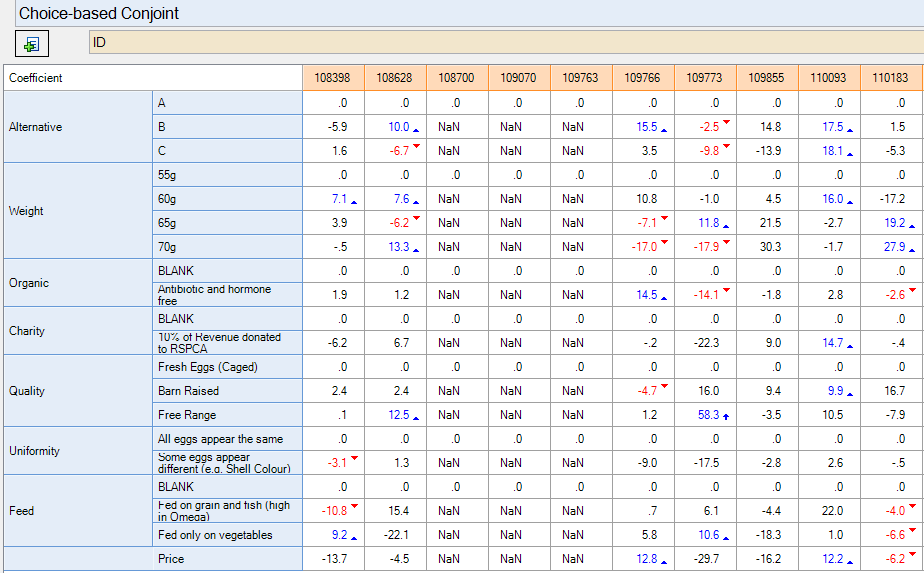Click the green add icon beside the ID field
The height and width of the screenshot is (573, 924).
coord(32,44)
